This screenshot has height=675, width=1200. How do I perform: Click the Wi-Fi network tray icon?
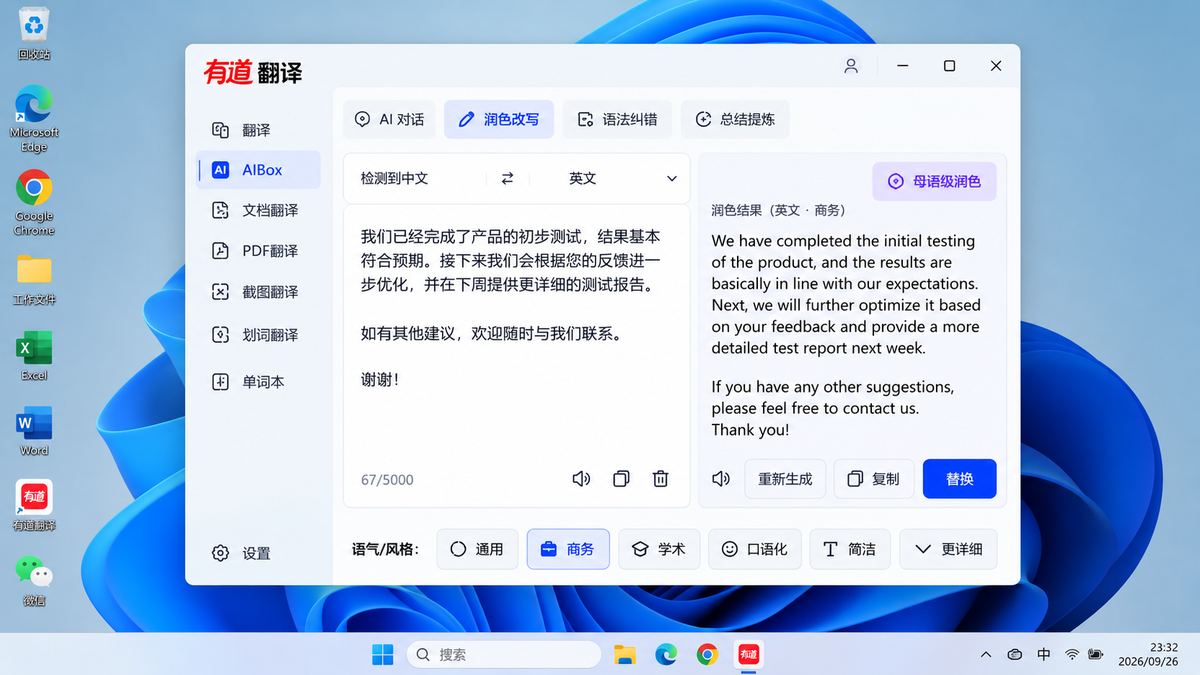(x=1072, y=655)
